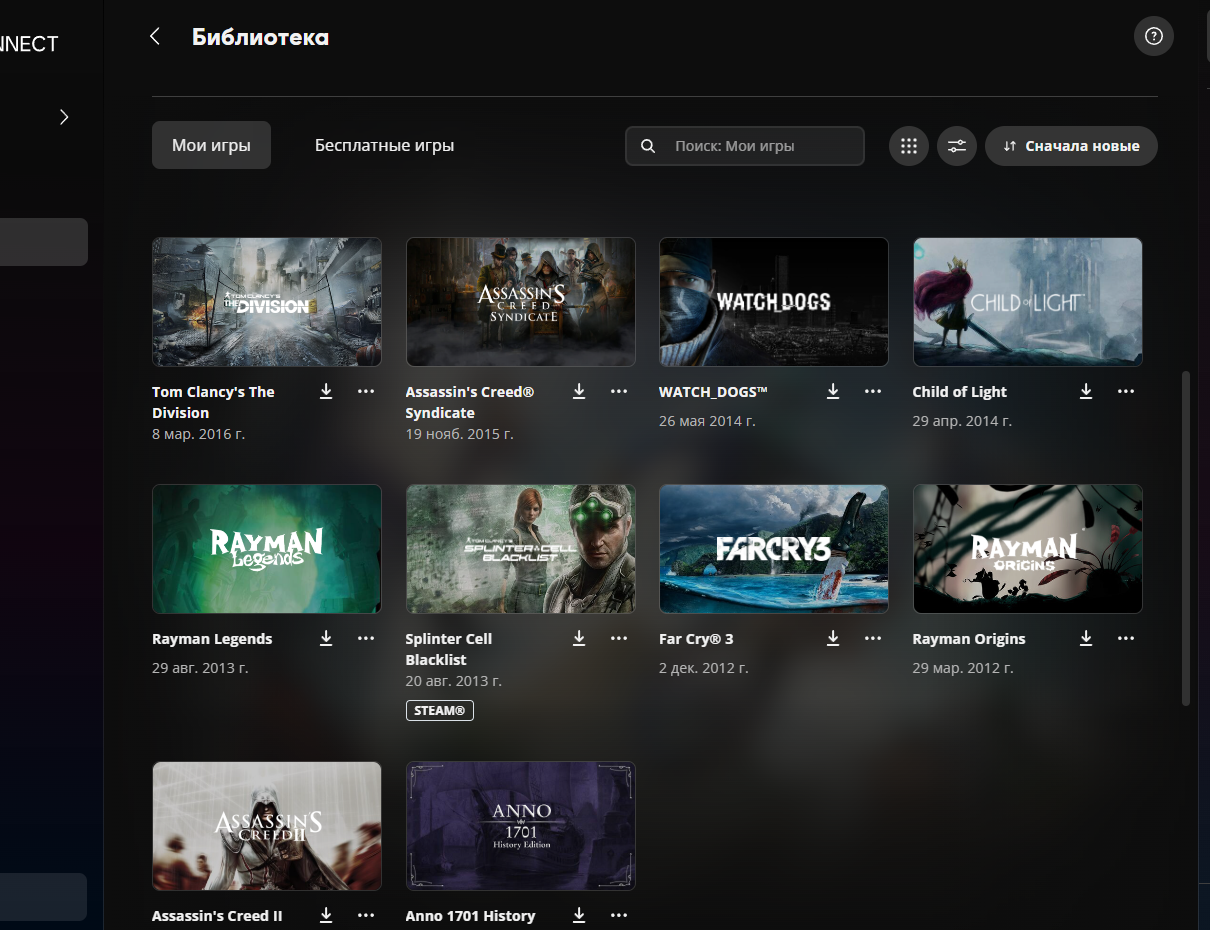Open the Rayman Origins cover thumbnail
Viewport: 1210px width, 930px height.
(1027, 549)
